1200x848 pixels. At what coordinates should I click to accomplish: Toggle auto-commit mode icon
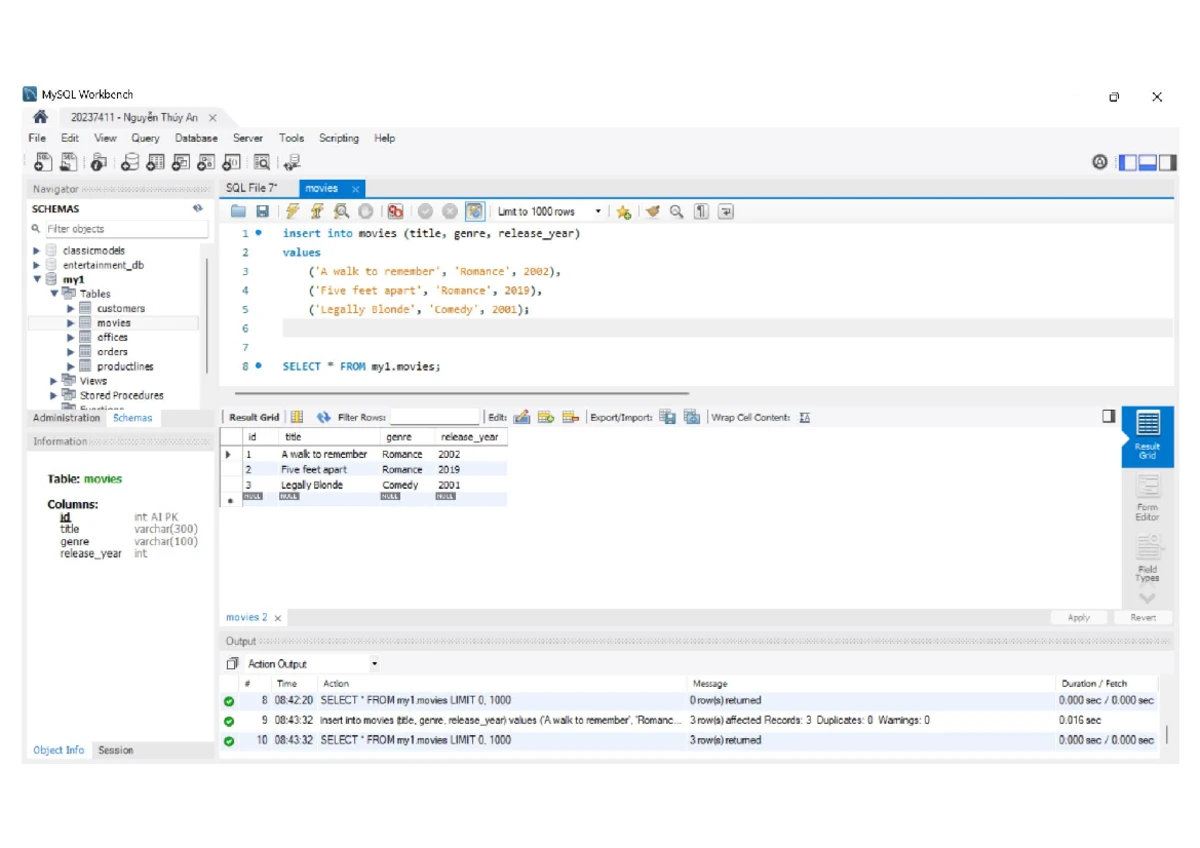pos(475,211)
